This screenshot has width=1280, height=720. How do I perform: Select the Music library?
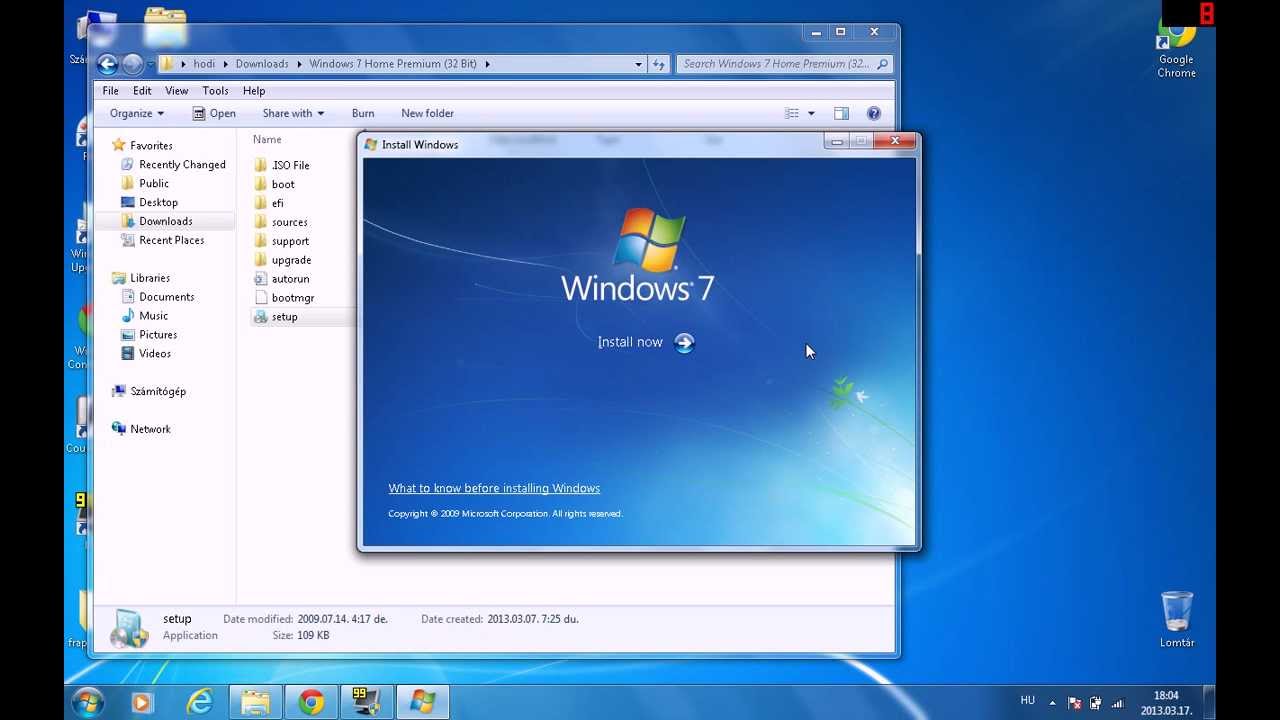153,316
